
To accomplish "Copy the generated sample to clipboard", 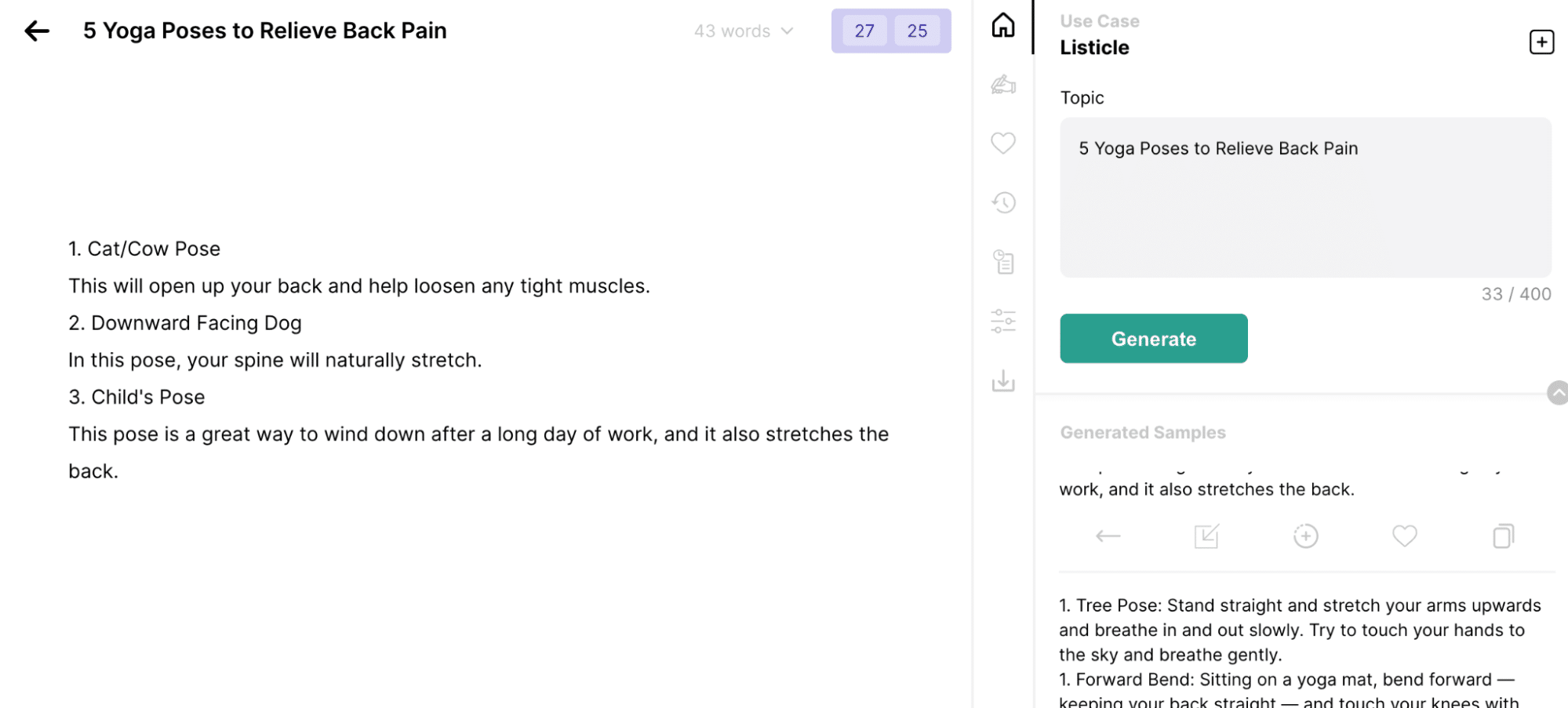I will pos(1503,536).
